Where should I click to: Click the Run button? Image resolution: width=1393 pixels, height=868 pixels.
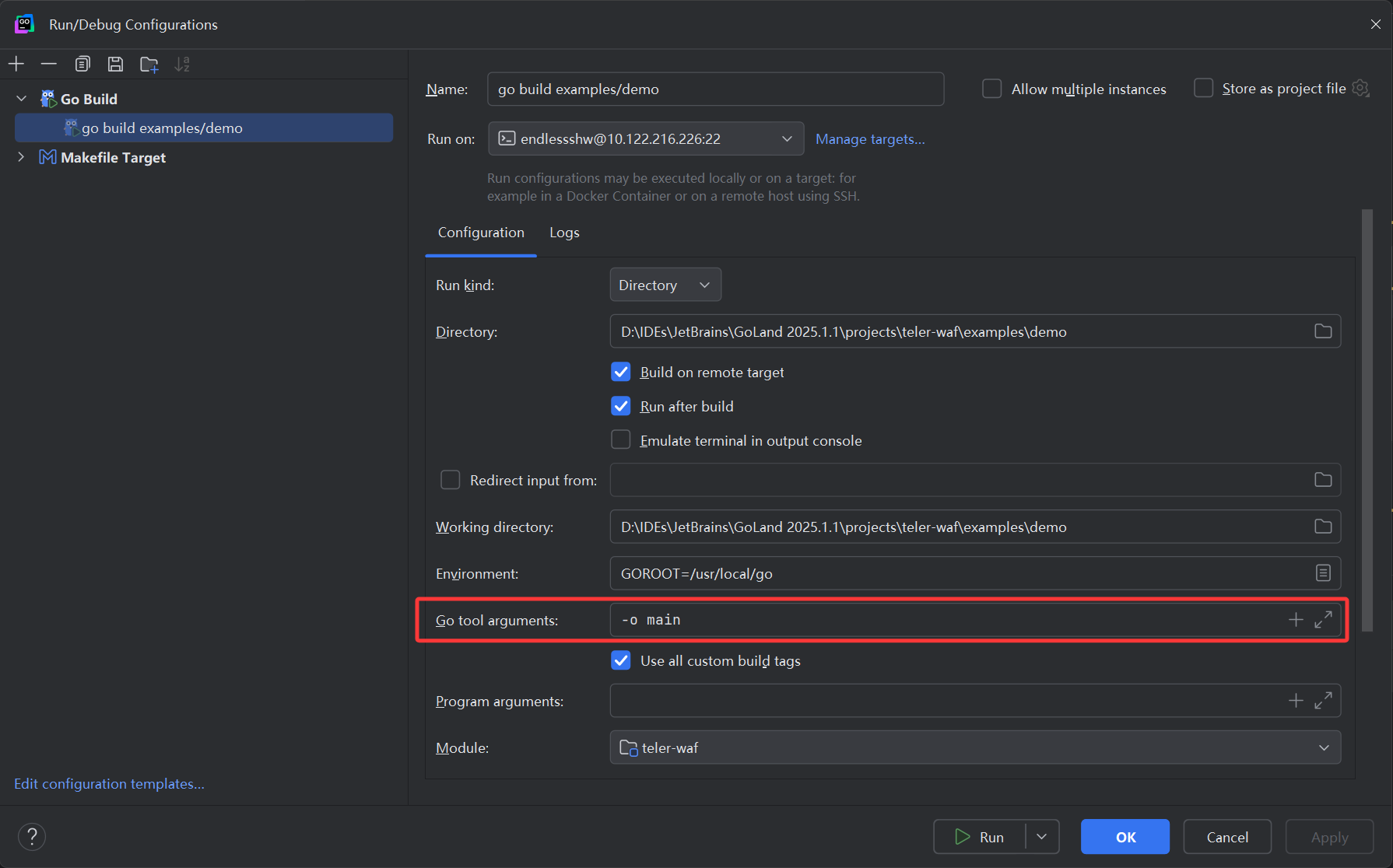[980, 837]
